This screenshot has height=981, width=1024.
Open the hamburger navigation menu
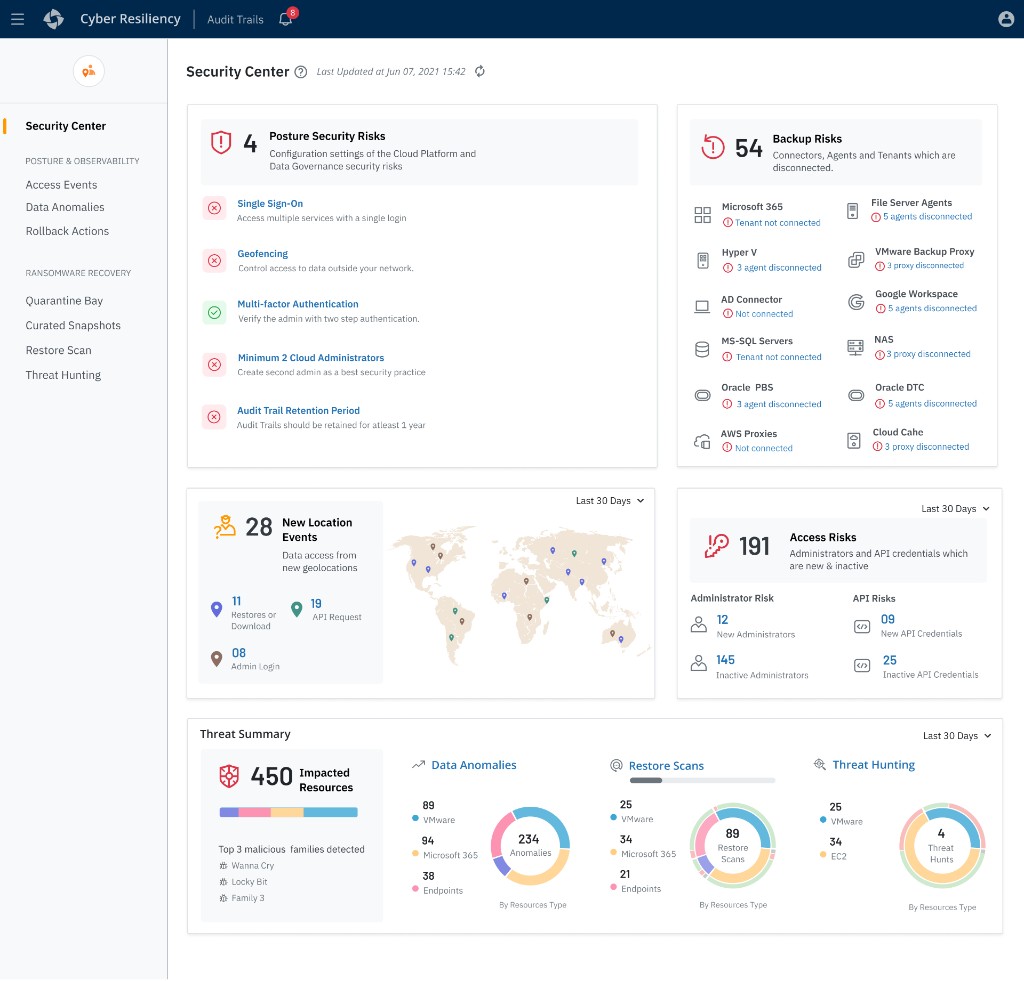18,19
